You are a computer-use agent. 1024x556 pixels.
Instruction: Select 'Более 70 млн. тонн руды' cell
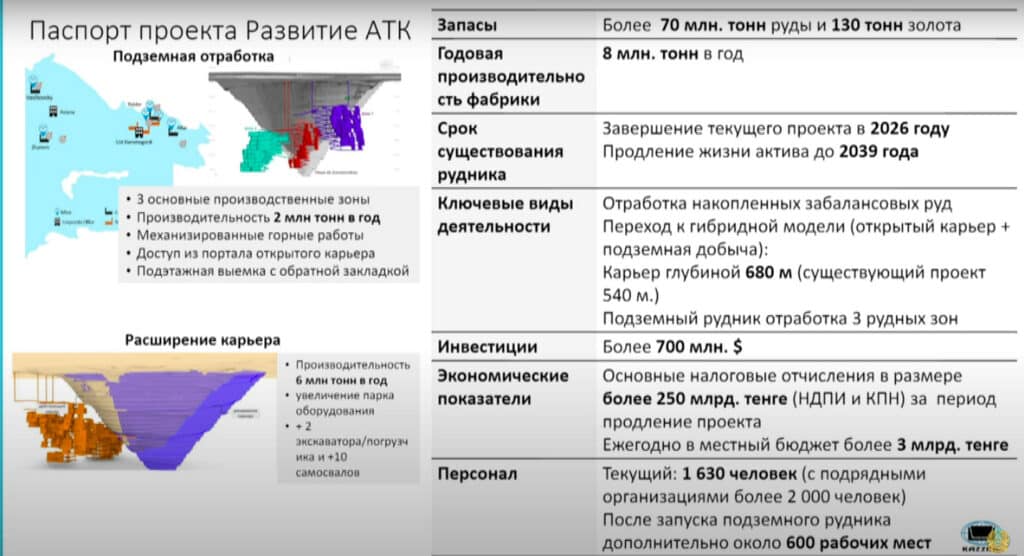pyautogui.click(x=782, y=25)
